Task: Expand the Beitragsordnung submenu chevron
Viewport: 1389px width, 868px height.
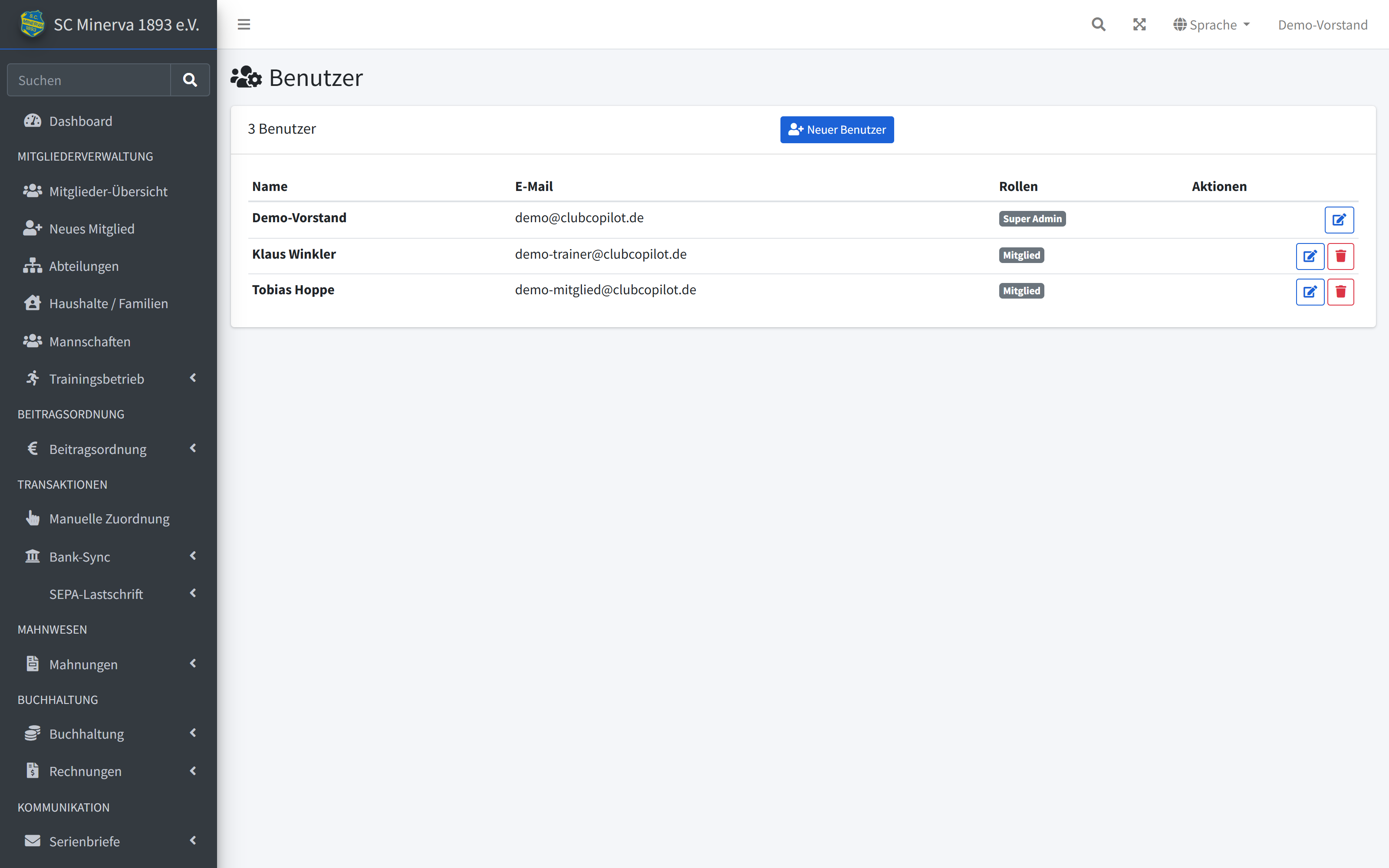Action: click(193, 448)
